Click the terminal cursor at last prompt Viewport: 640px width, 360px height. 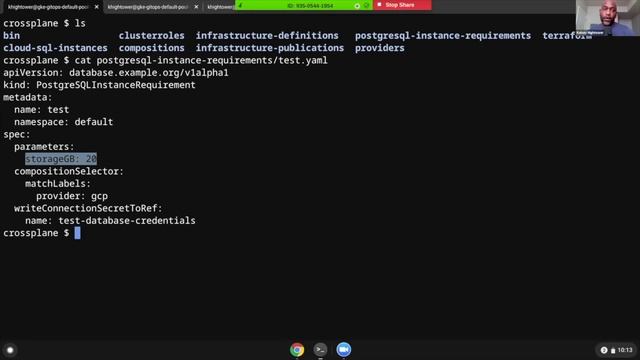(x=78, y=233)
